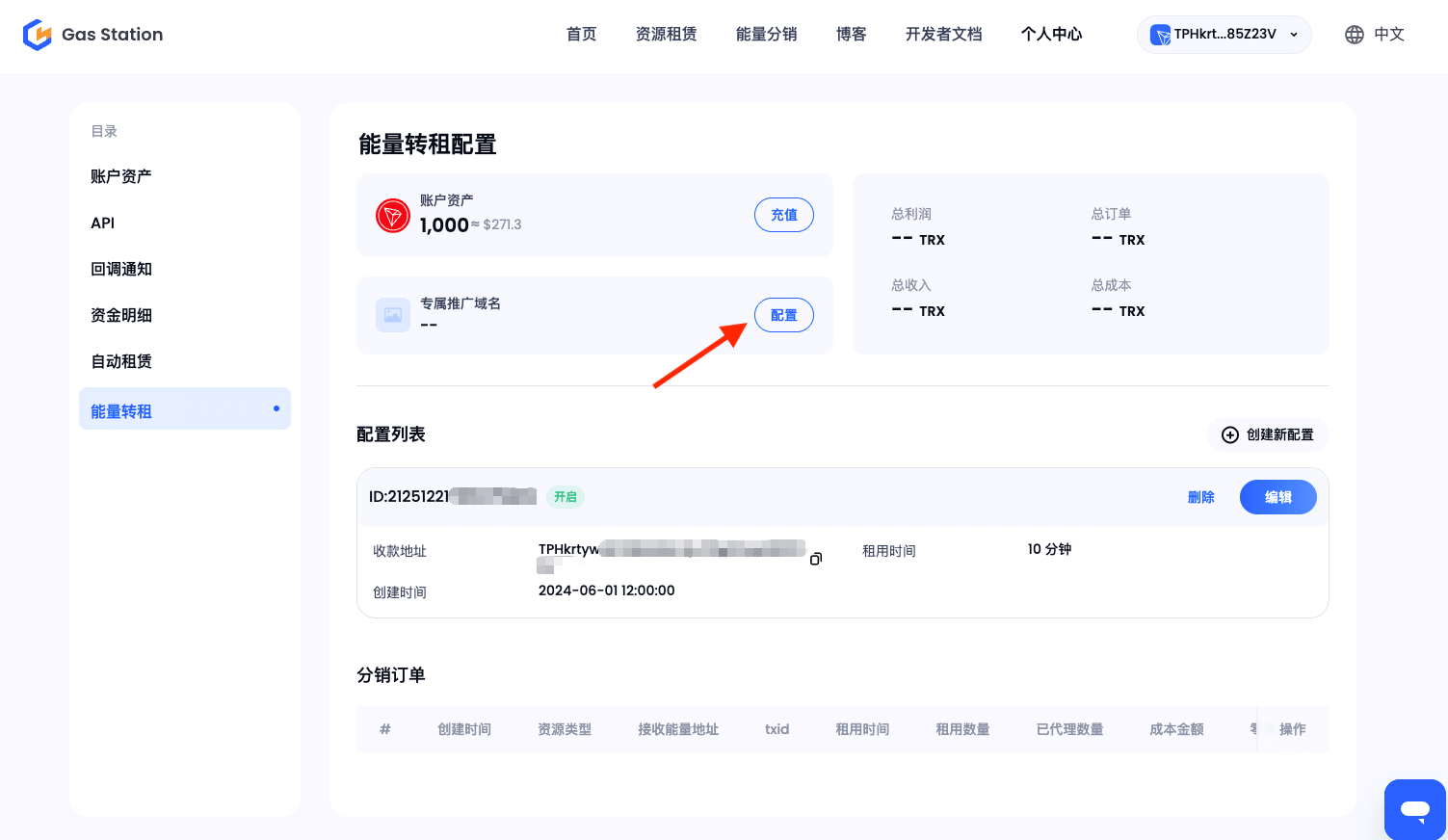
Task: Go to 能量分销 in top navigation
Action: (x=766, y=35)
